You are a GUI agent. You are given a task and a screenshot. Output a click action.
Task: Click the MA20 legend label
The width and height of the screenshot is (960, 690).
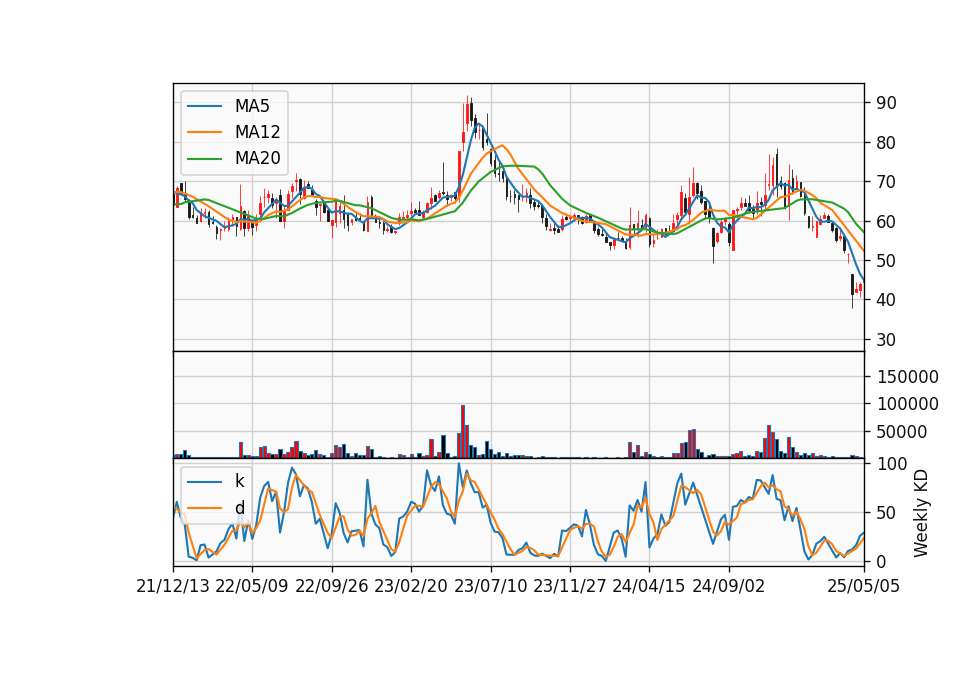tap(257, 158)
